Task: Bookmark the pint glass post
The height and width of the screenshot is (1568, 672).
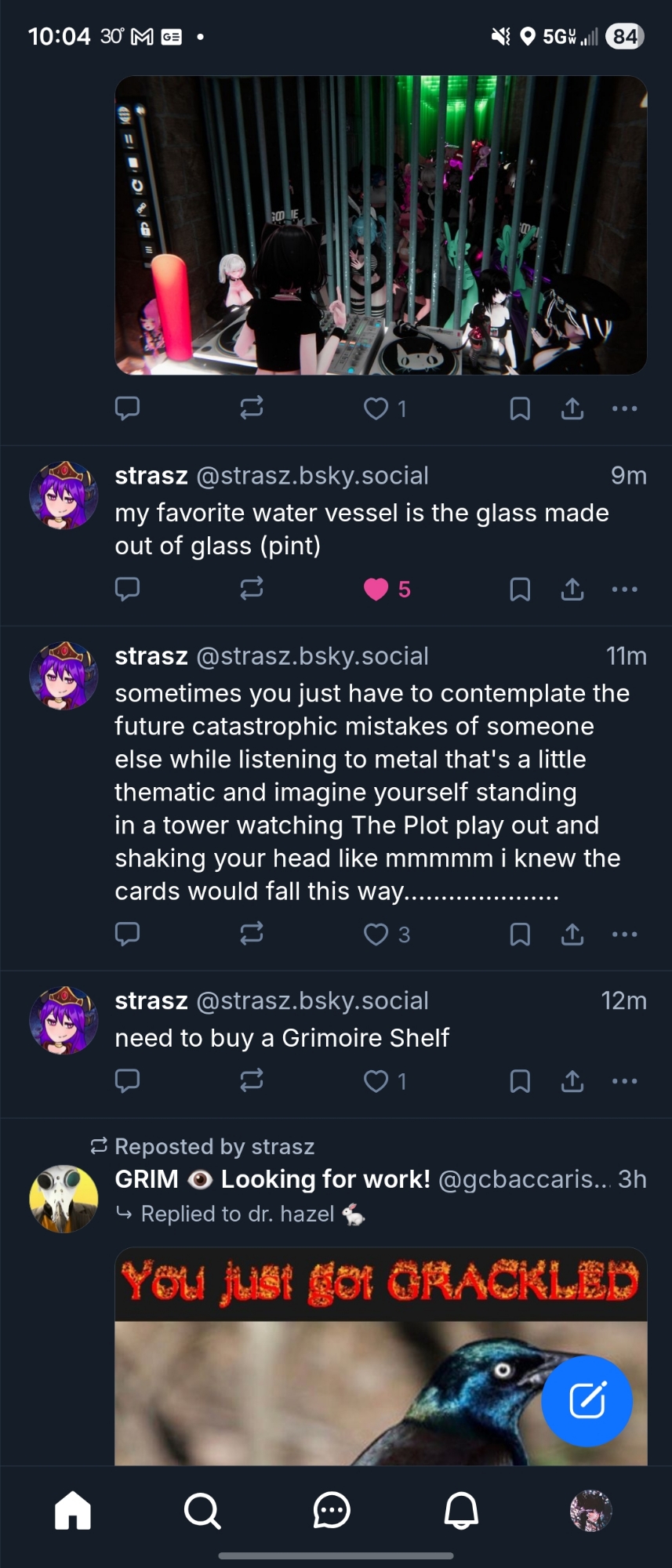Action: [x=520, y=589]
